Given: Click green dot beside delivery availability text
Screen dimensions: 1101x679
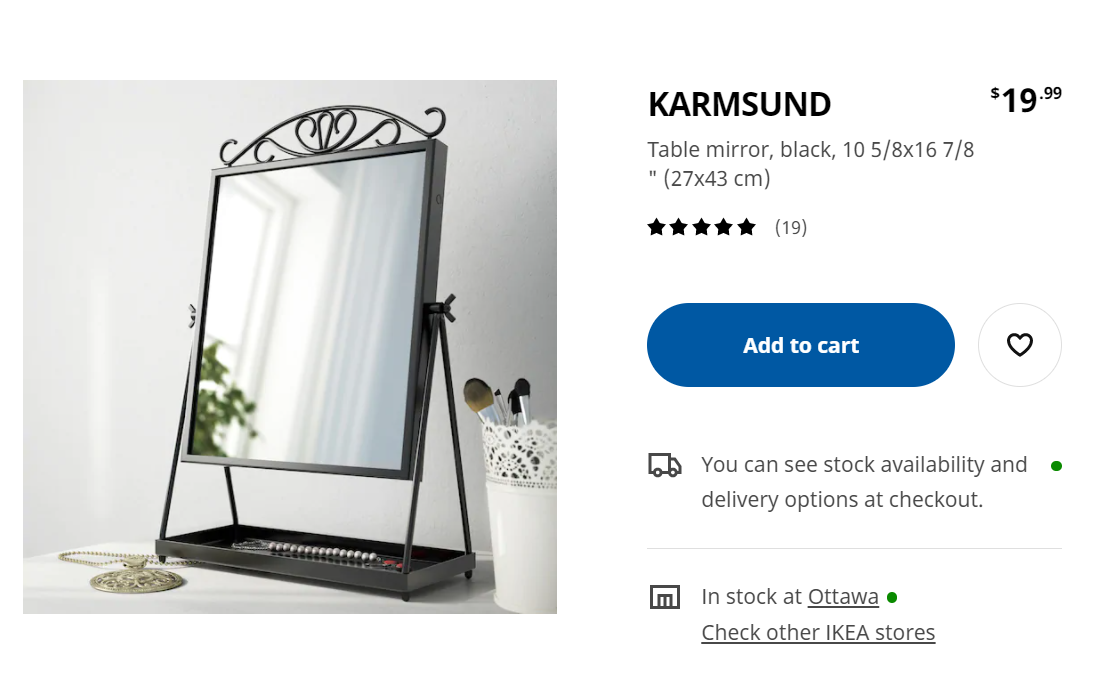Looking at the screenshot, I should point(1056,466).
